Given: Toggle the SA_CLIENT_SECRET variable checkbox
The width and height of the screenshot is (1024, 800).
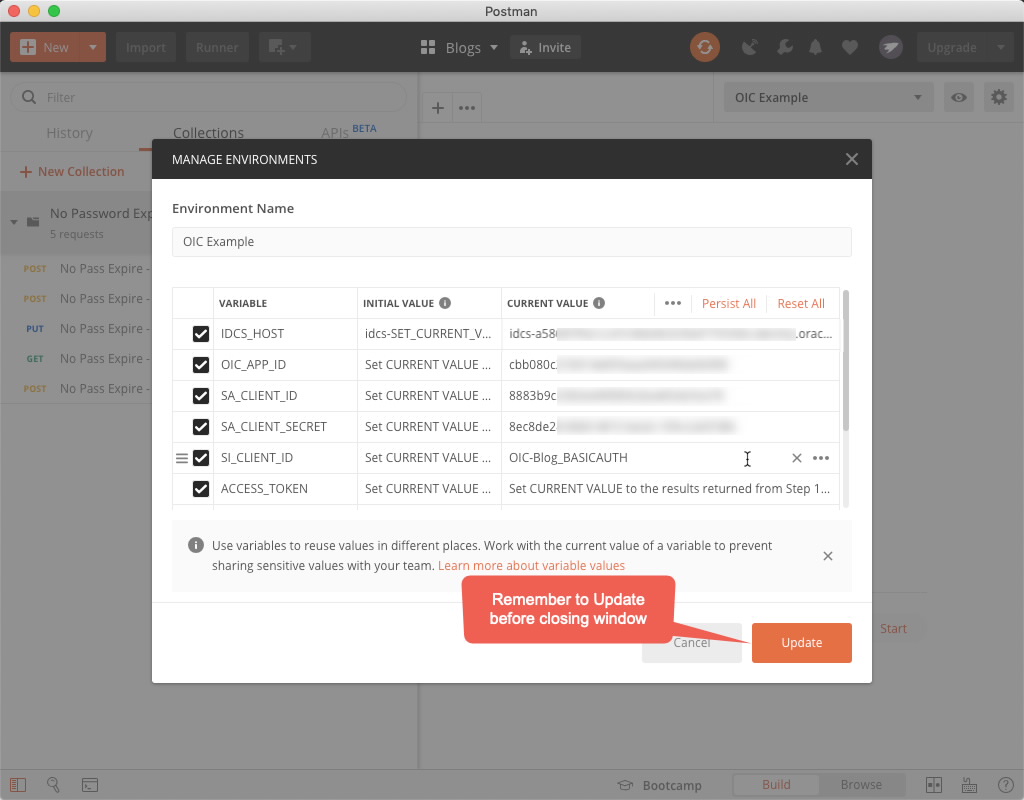Looking at the screenshot, I should (200, 427).
